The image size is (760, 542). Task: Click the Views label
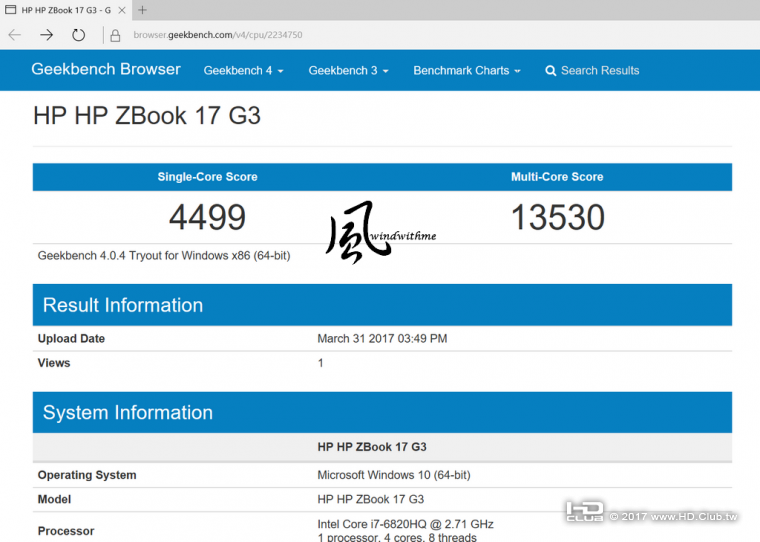pyautogui.click(x=54, y=363)
